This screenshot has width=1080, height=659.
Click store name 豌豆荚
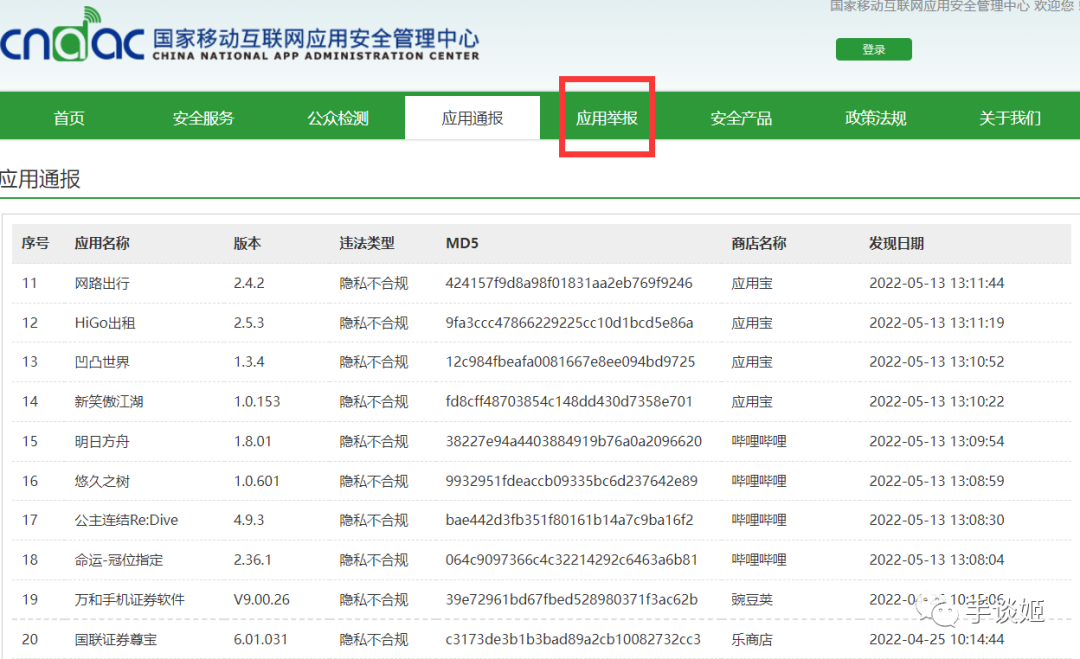pos(752,600)
